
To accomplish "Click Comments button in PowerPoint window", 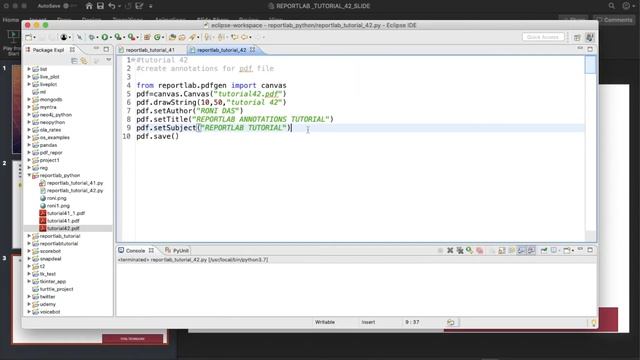I will (614, 20).
